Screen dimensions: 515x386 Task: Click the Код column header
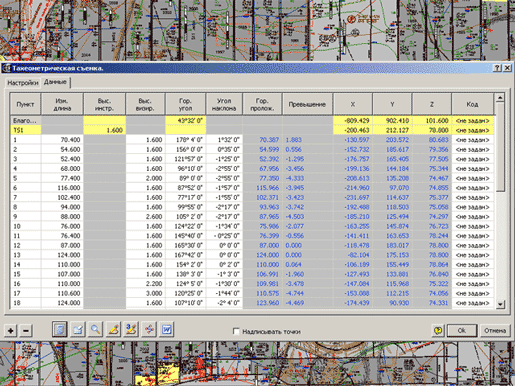[x=472, y=104]
